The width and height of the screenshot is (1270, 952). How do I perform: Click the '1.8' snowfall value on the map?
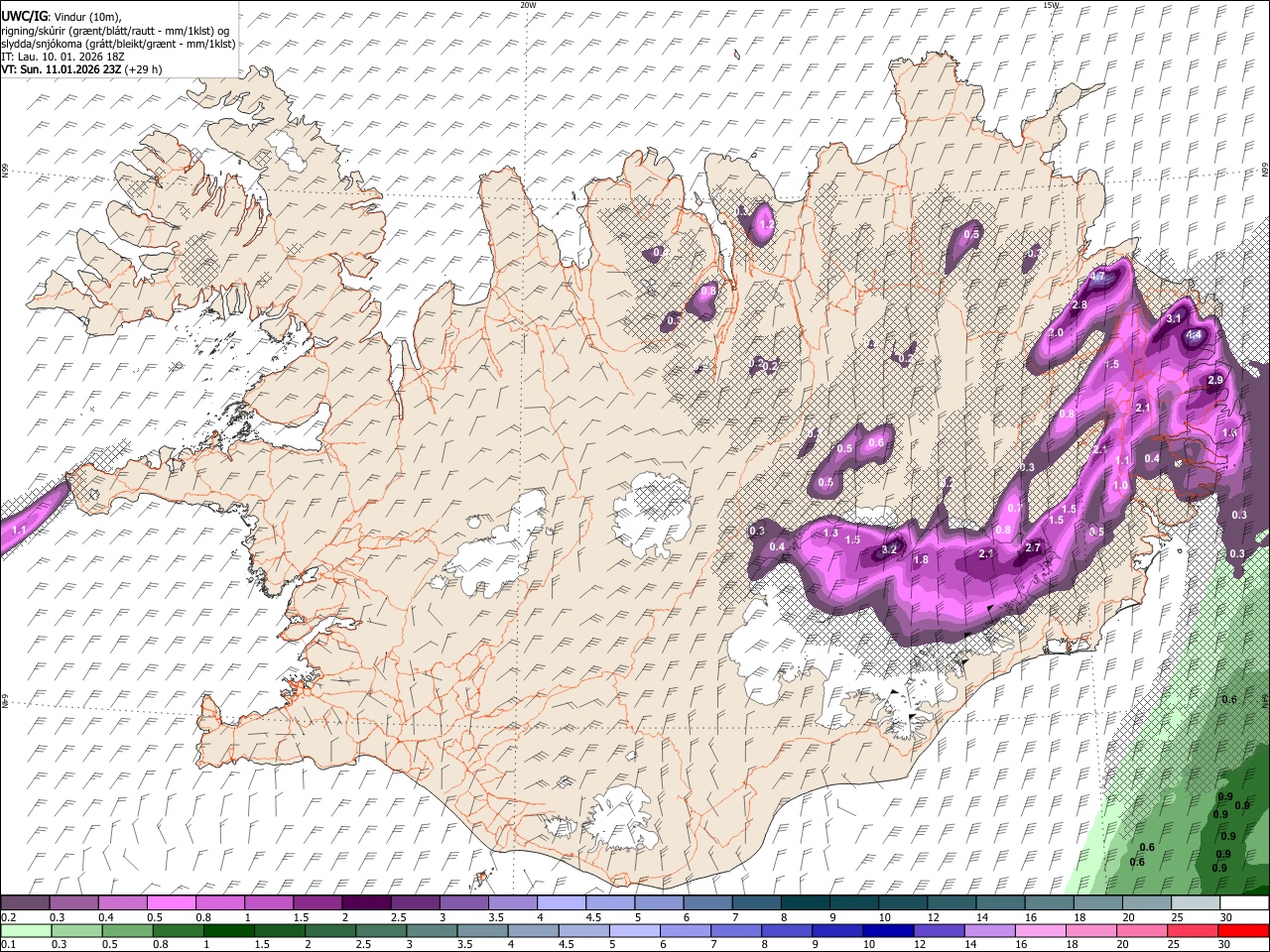click(x=921, y=560)
